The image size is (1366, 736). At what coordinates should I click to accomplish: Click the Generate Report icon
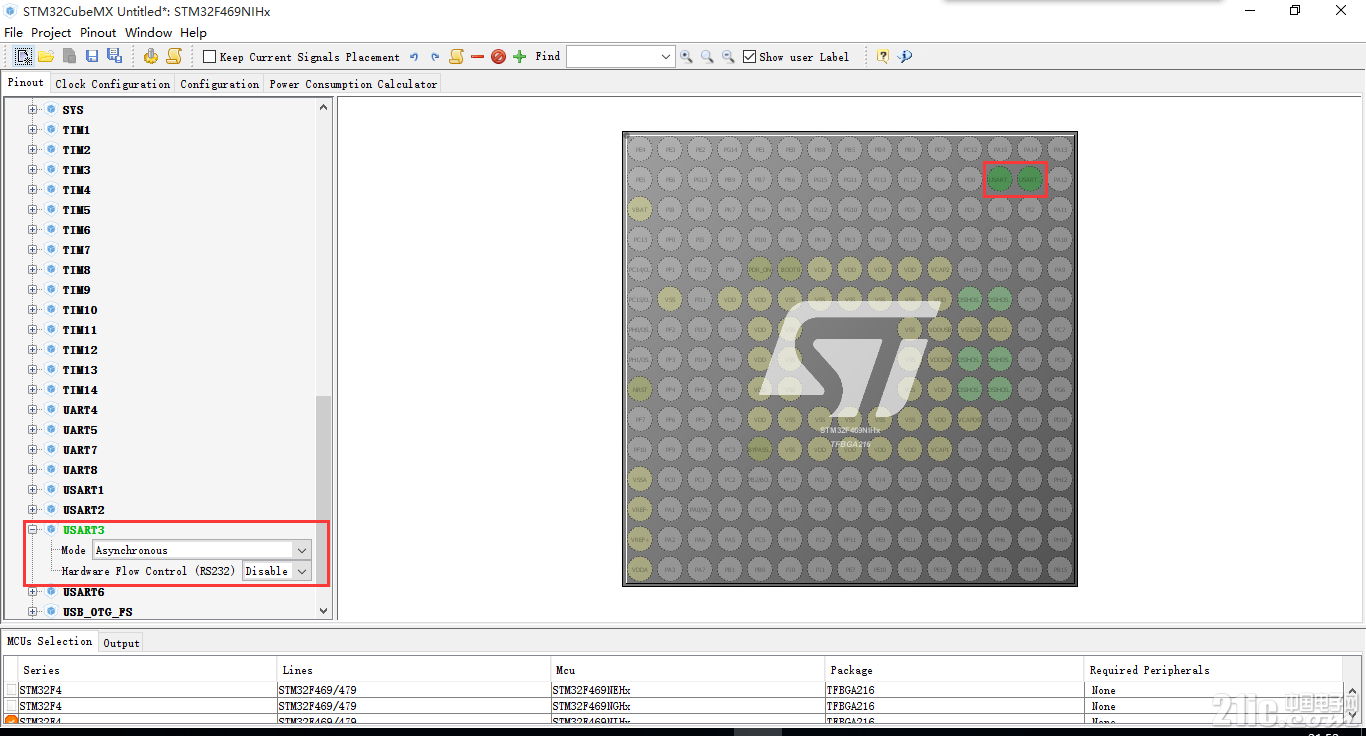tap(174, 56)
